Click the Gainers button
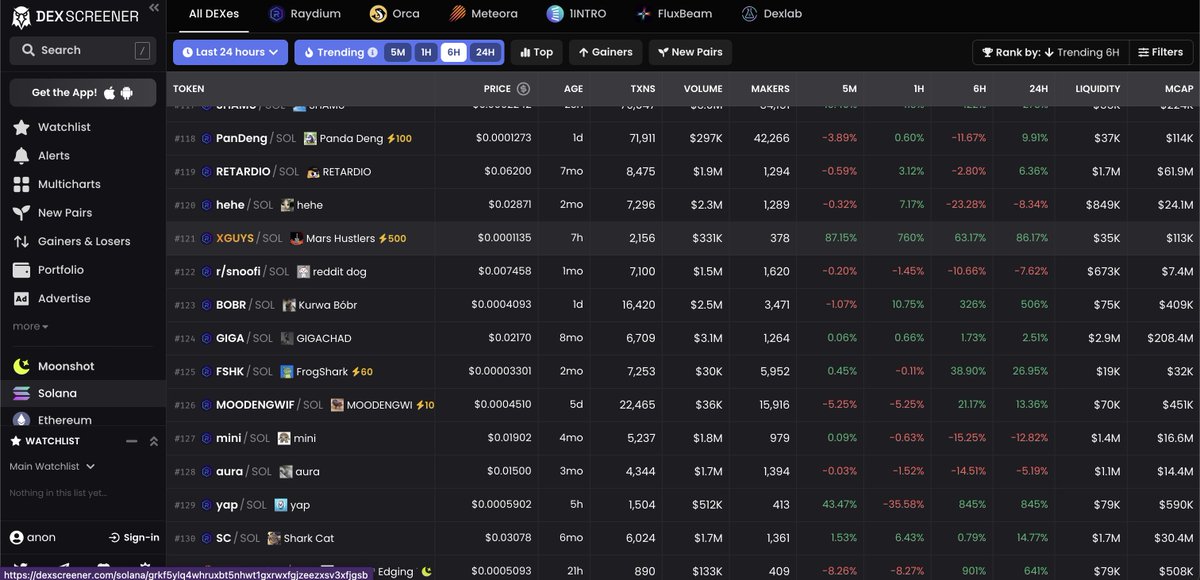The height and width of the screenshot is (580, 1200). (x=605, y=52)
